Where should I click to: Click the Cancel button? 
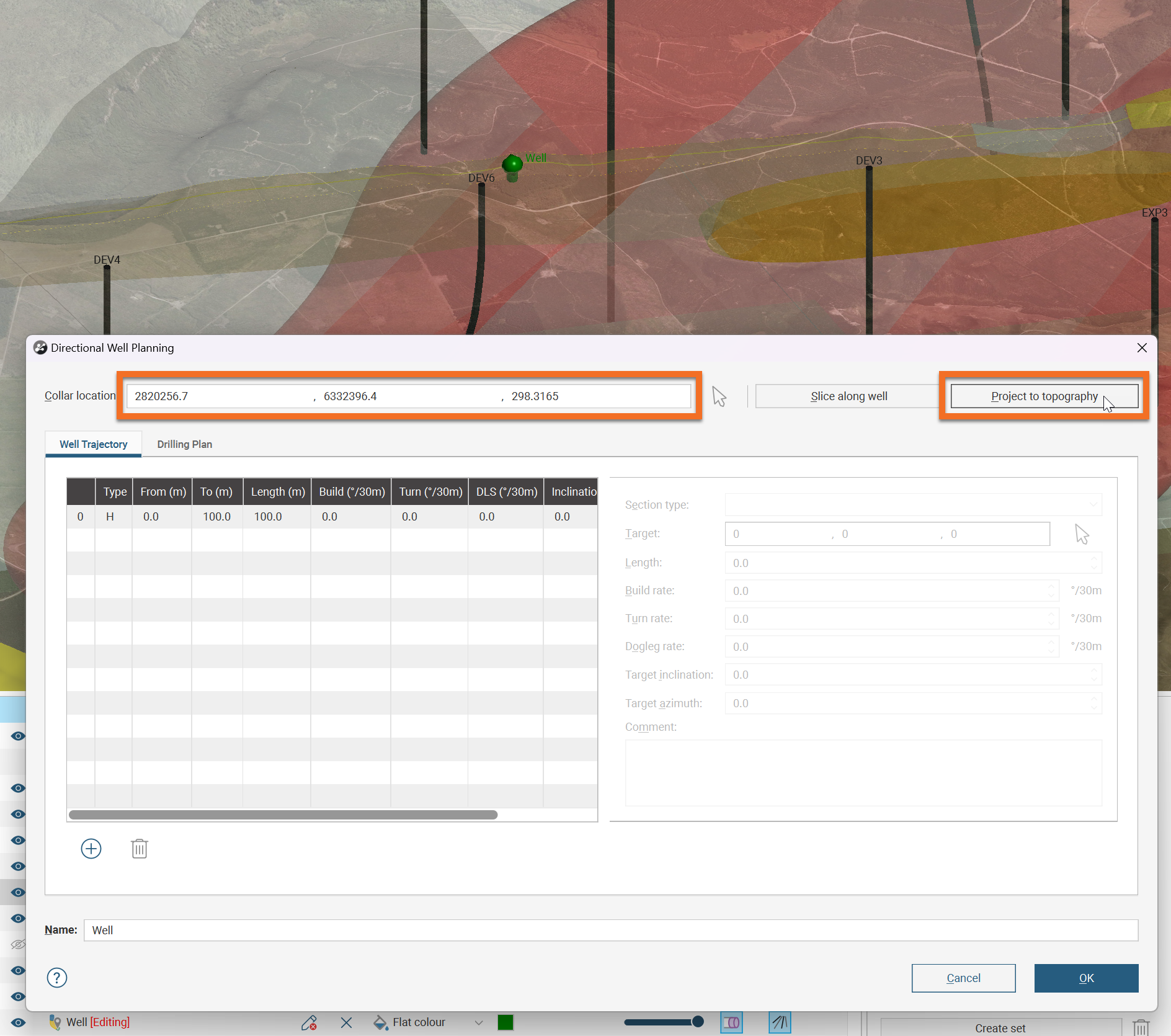pyautogui.click(x=963, y=978)
